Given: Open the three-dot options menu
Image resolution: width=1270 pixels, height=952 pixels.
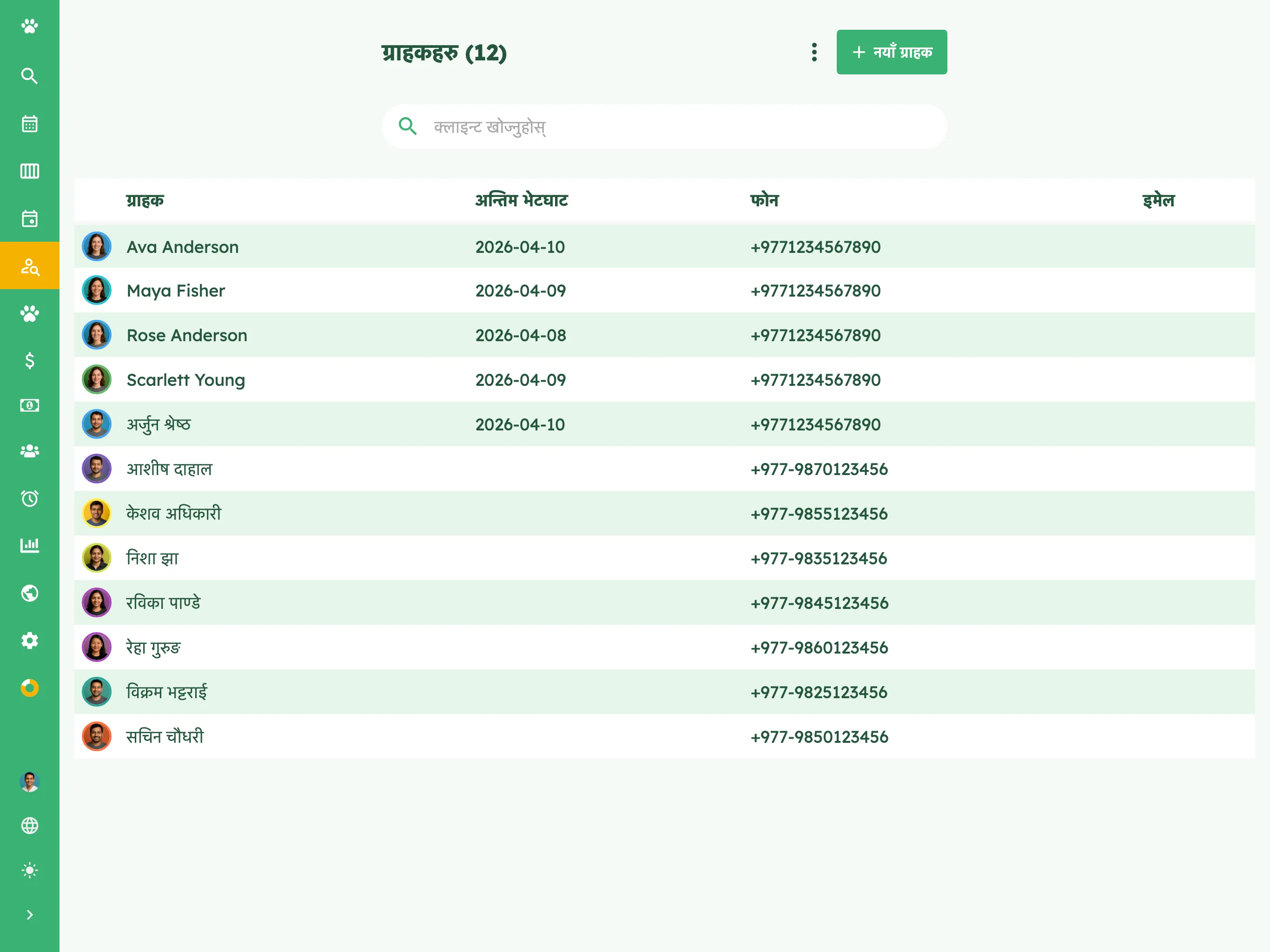Looking at the screenshot, I should coord(814,52).
